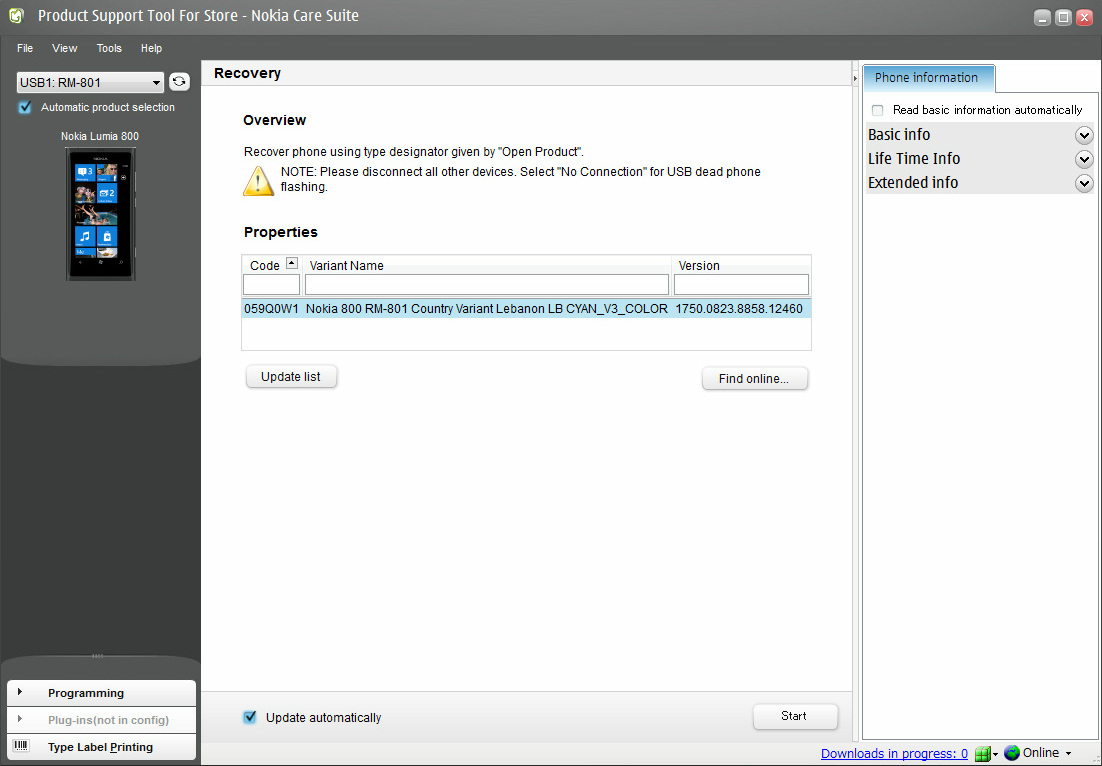Toggle Automatic product selection checkbox

25,108
